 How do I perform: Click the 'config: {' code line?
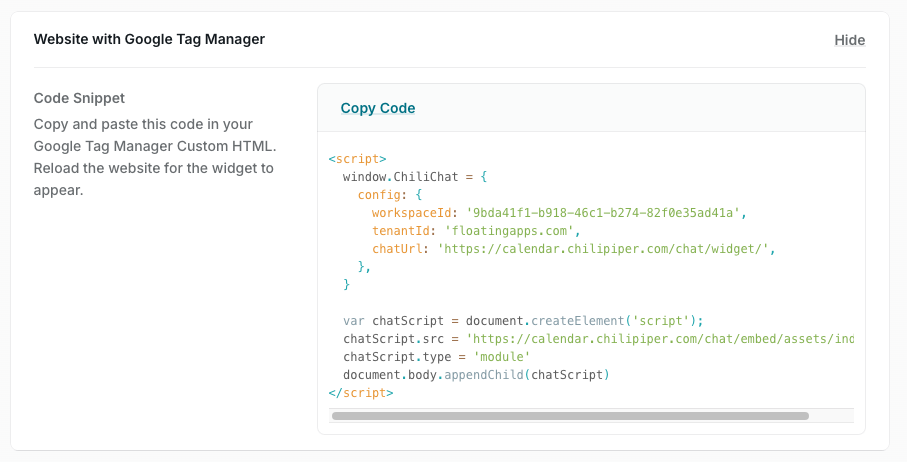coord(390,195)
